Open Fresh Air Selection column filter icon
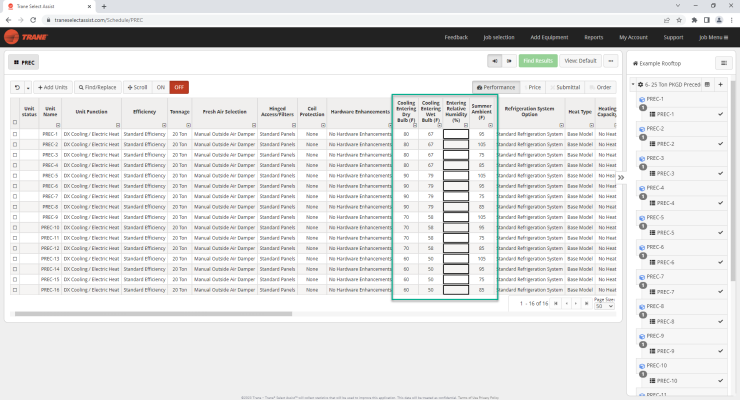 [253, 125]
